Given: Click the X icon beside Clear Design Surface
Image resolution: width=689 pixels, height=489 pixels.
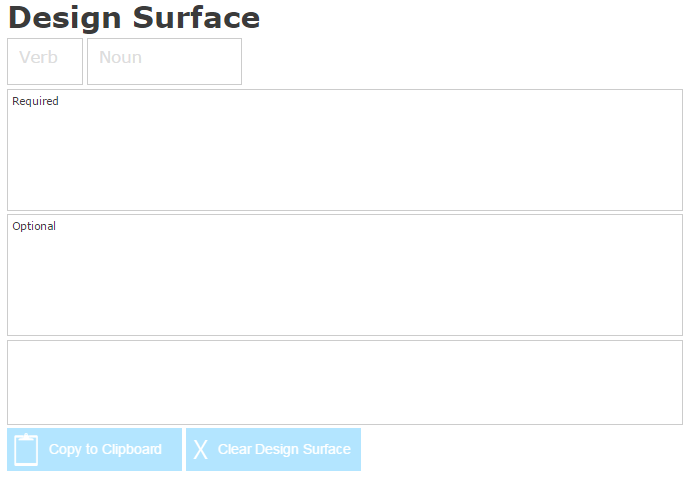Looking at the screenshot, I should pos(201,449).
